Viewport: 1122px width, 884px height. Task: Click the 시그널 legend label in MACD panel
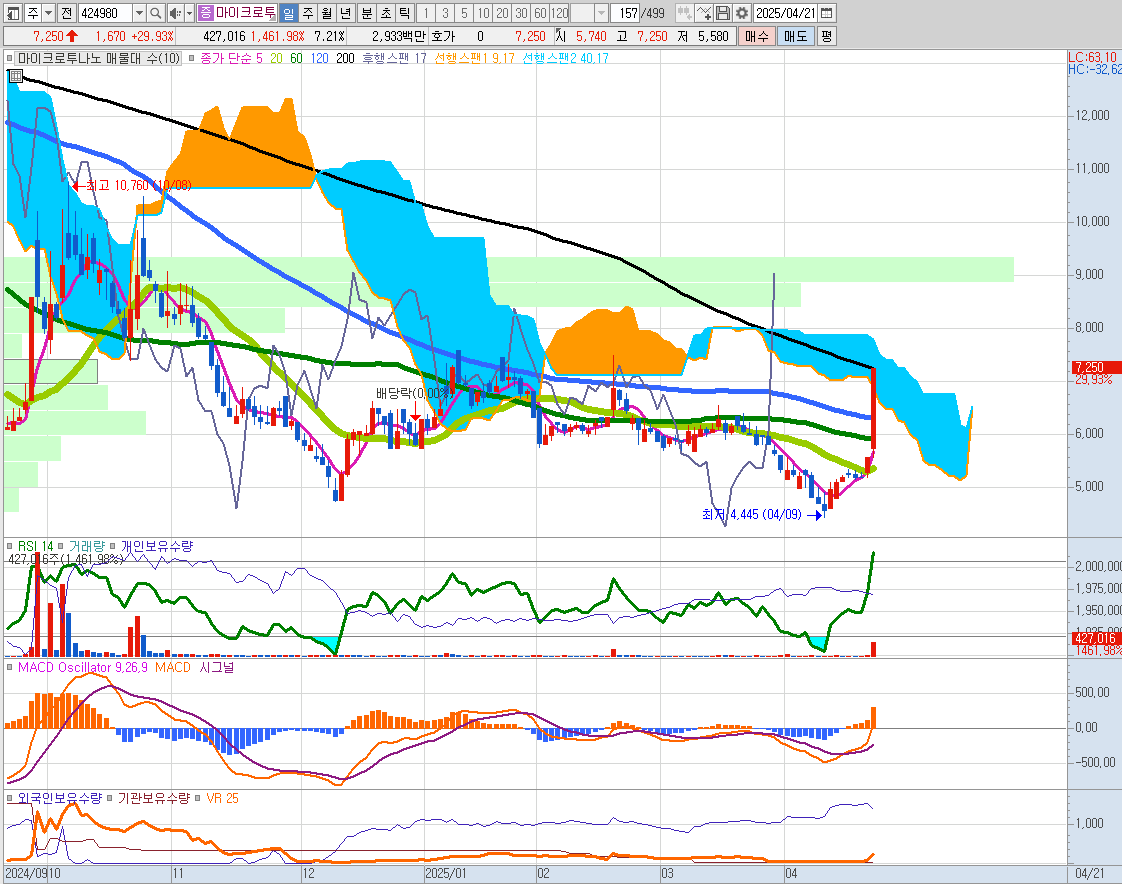[217, 667]
